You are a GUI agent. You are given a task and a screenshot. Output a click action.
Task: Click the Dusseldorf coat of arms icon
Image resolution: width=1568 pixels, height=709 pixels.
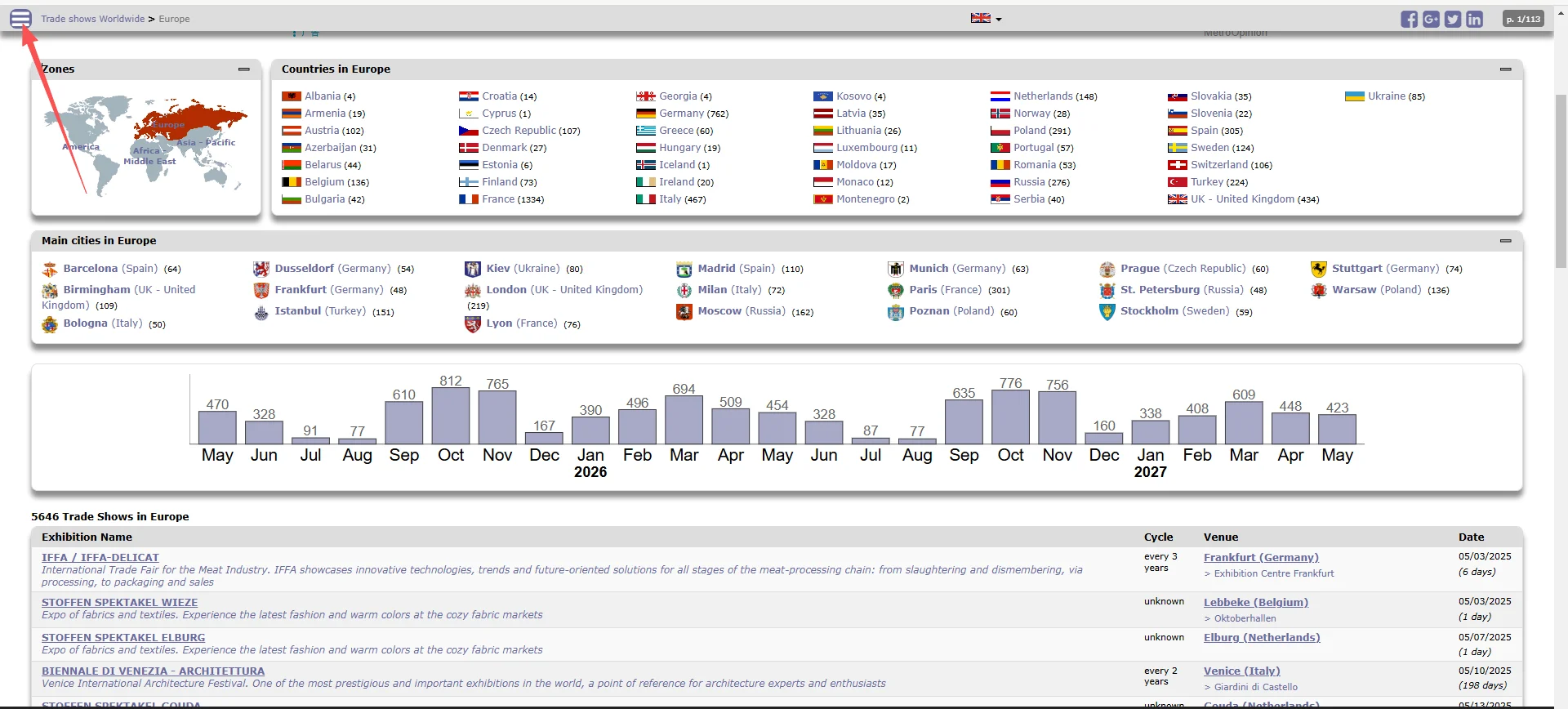coord(261,270)
